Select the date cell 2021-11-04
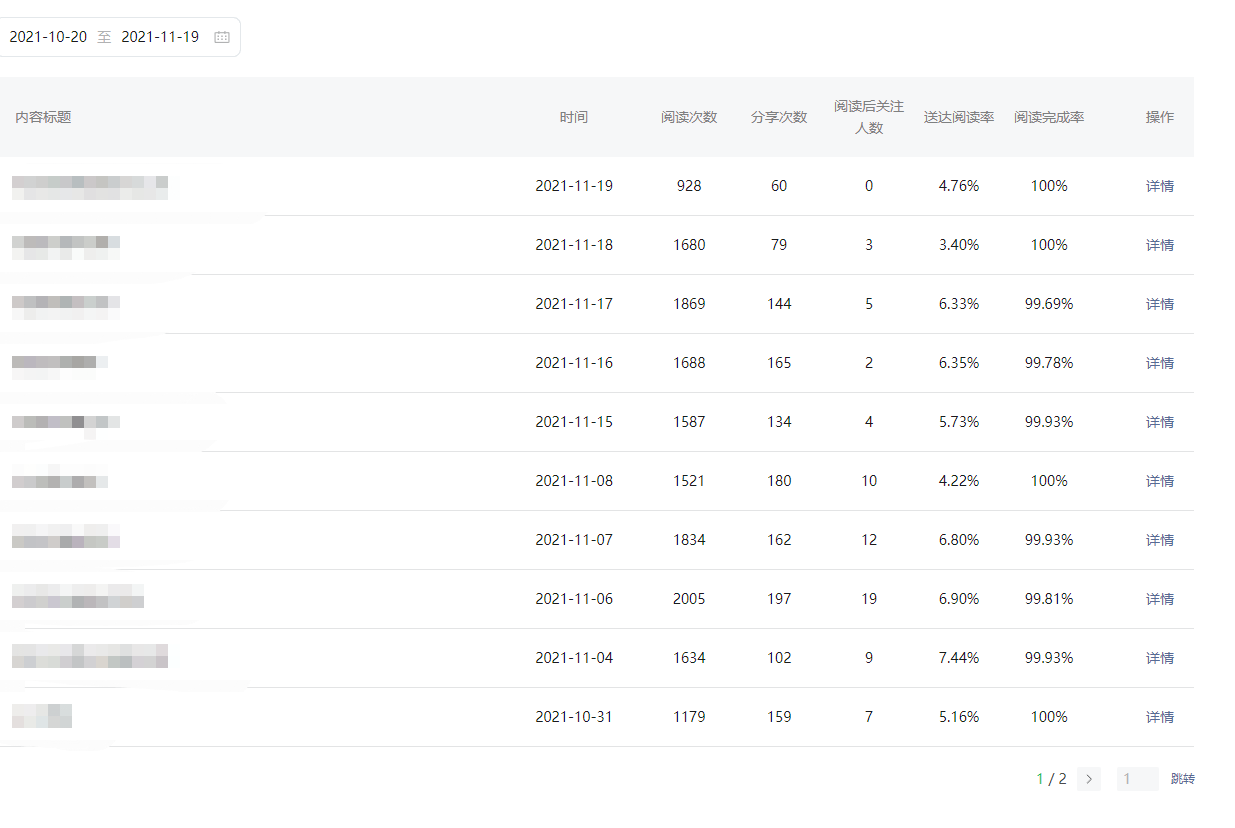Image resolution: width=1235 pixels, height=828 pixels. pyautogui.click(x=574, y=658)
